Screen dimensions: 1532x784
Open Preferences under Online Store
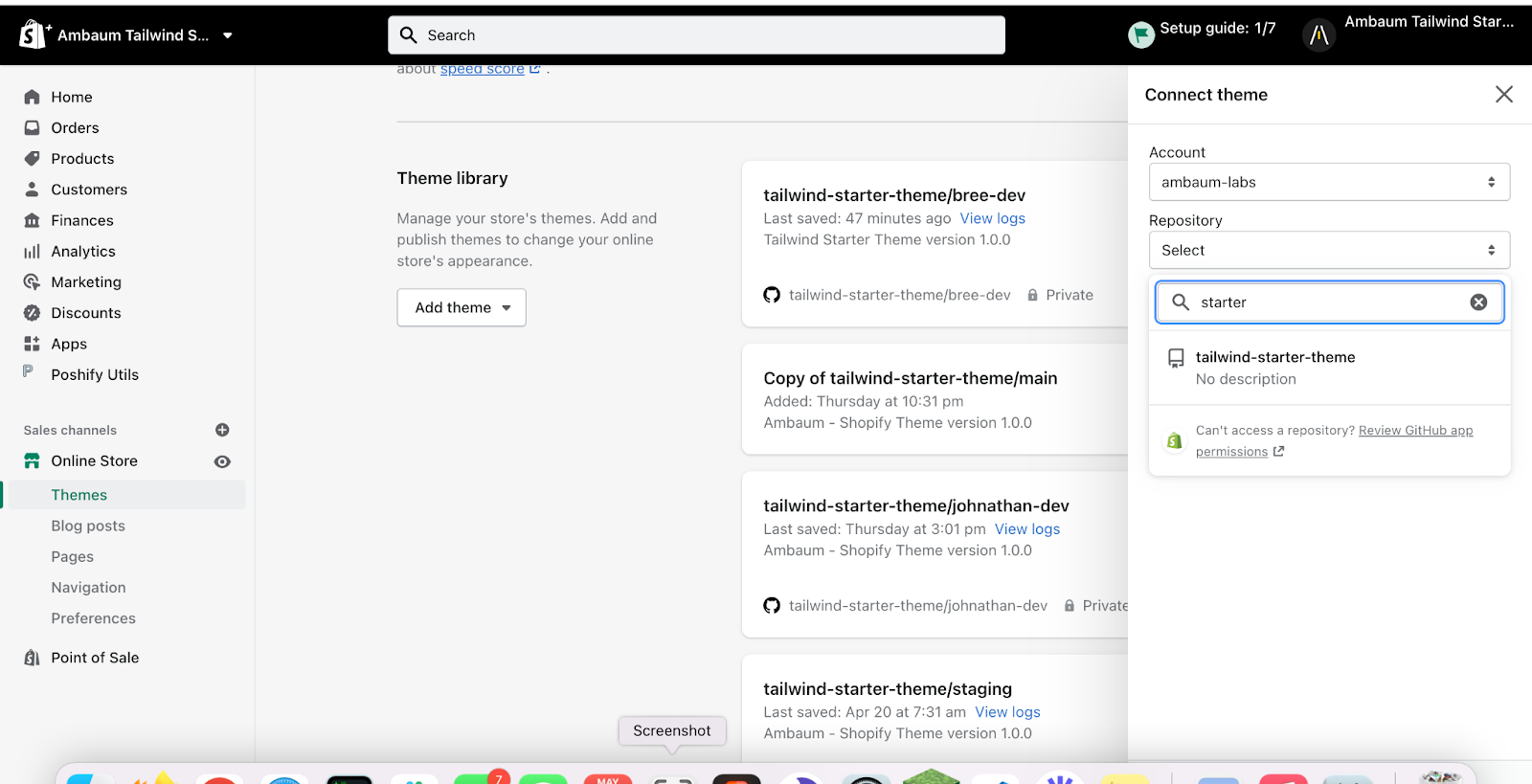click(93, 618)
